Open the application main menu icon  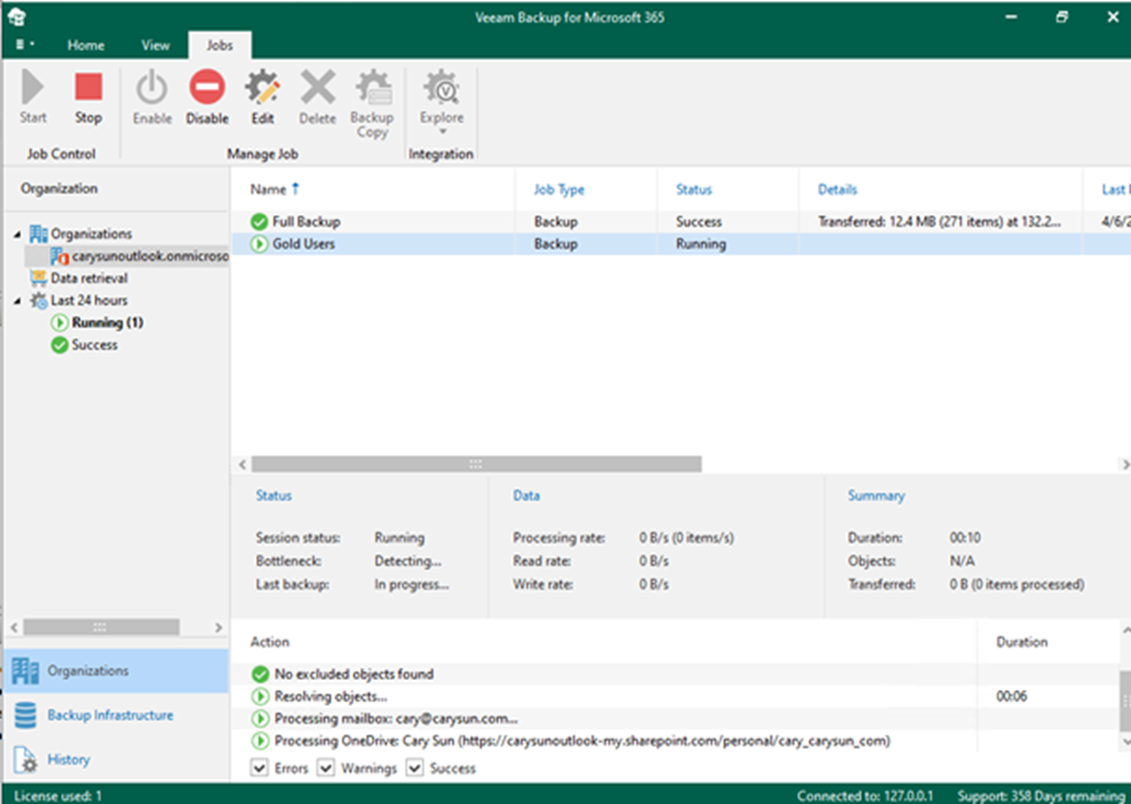tap(25, 45)
